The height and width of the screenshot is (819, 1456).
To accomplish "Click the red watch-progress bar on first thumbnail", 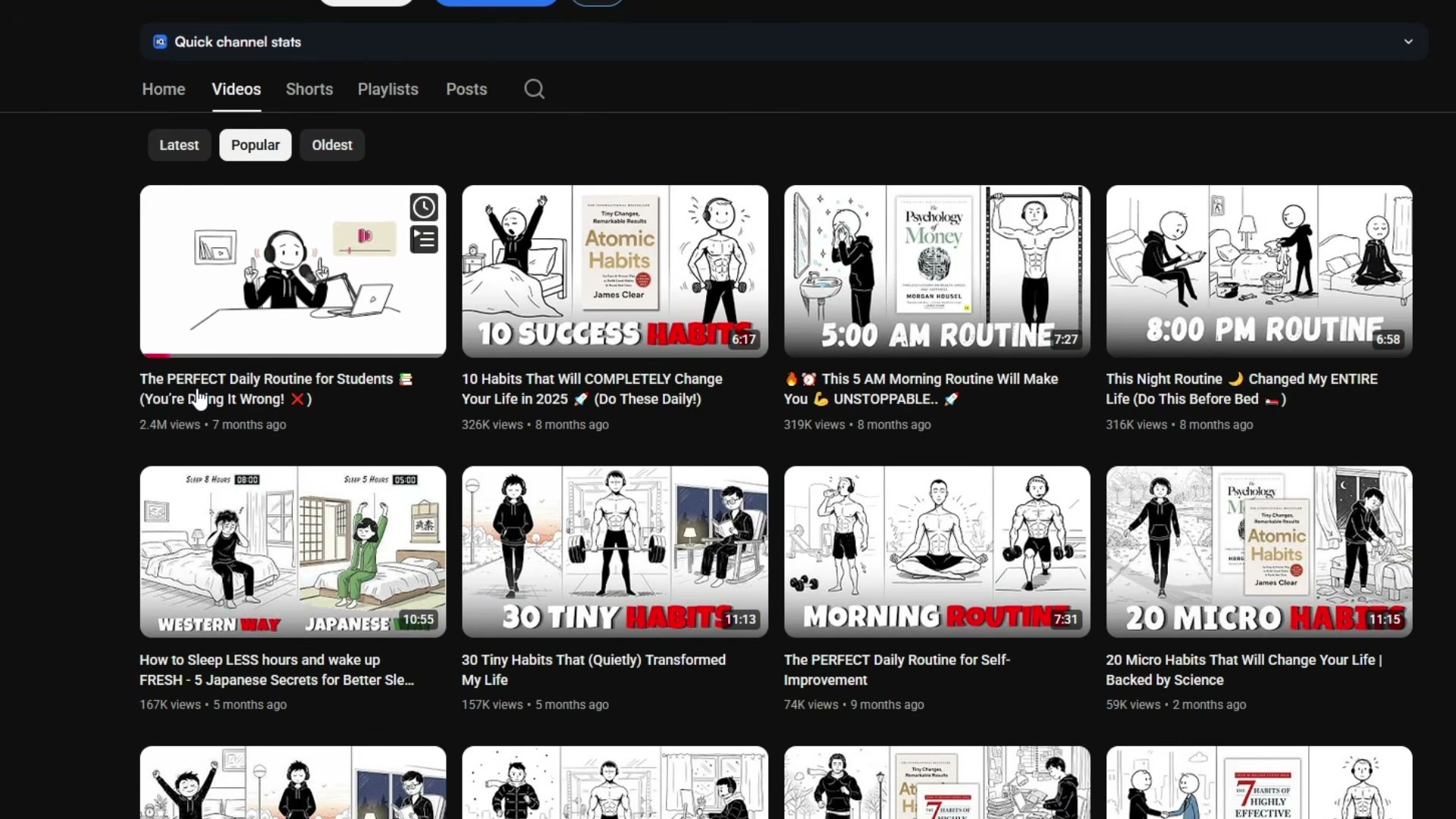I will tap(156, 355).
